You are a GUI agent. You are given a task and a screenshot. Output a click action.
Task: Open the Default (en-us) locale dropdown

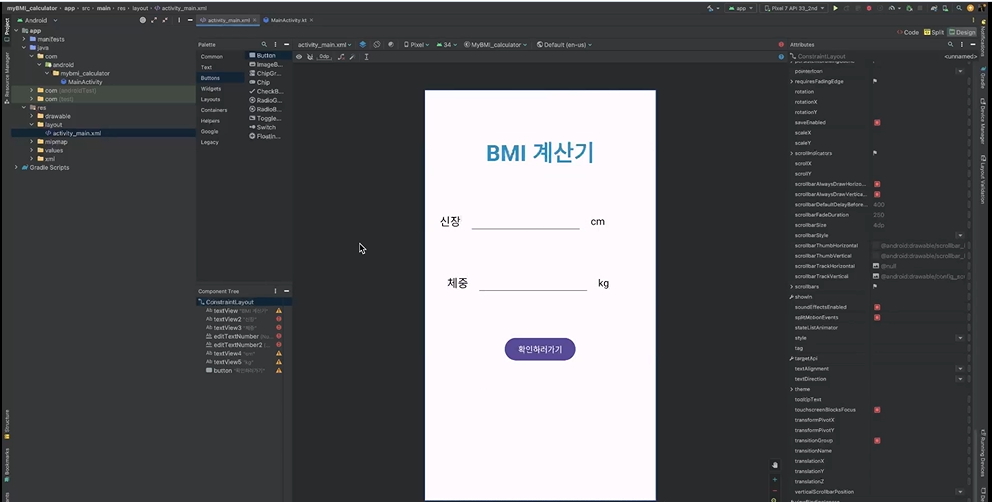(564, 45)
